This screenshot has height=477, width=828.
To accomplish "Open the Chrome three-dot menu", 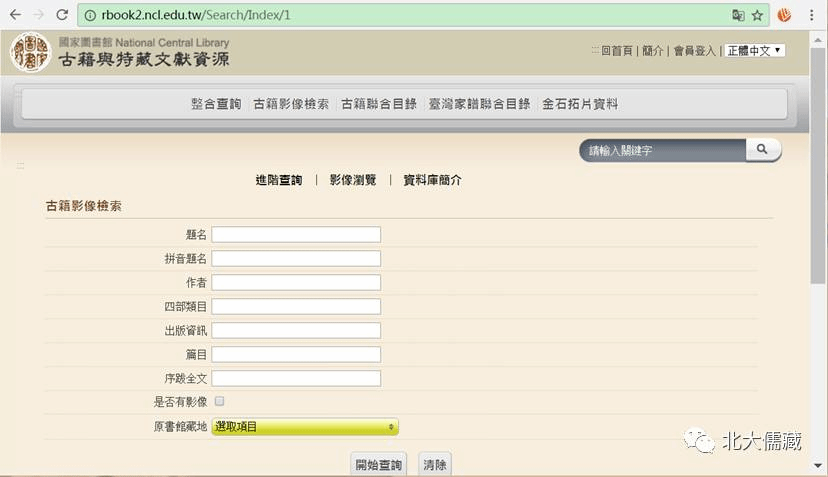I will pos(811,15).
